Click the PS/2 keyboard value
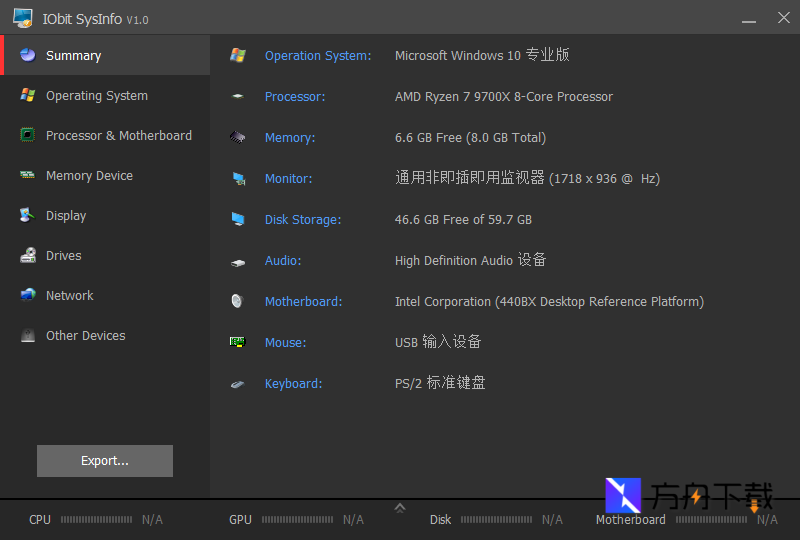Screen dimensions: 800x540 [440, 383]
